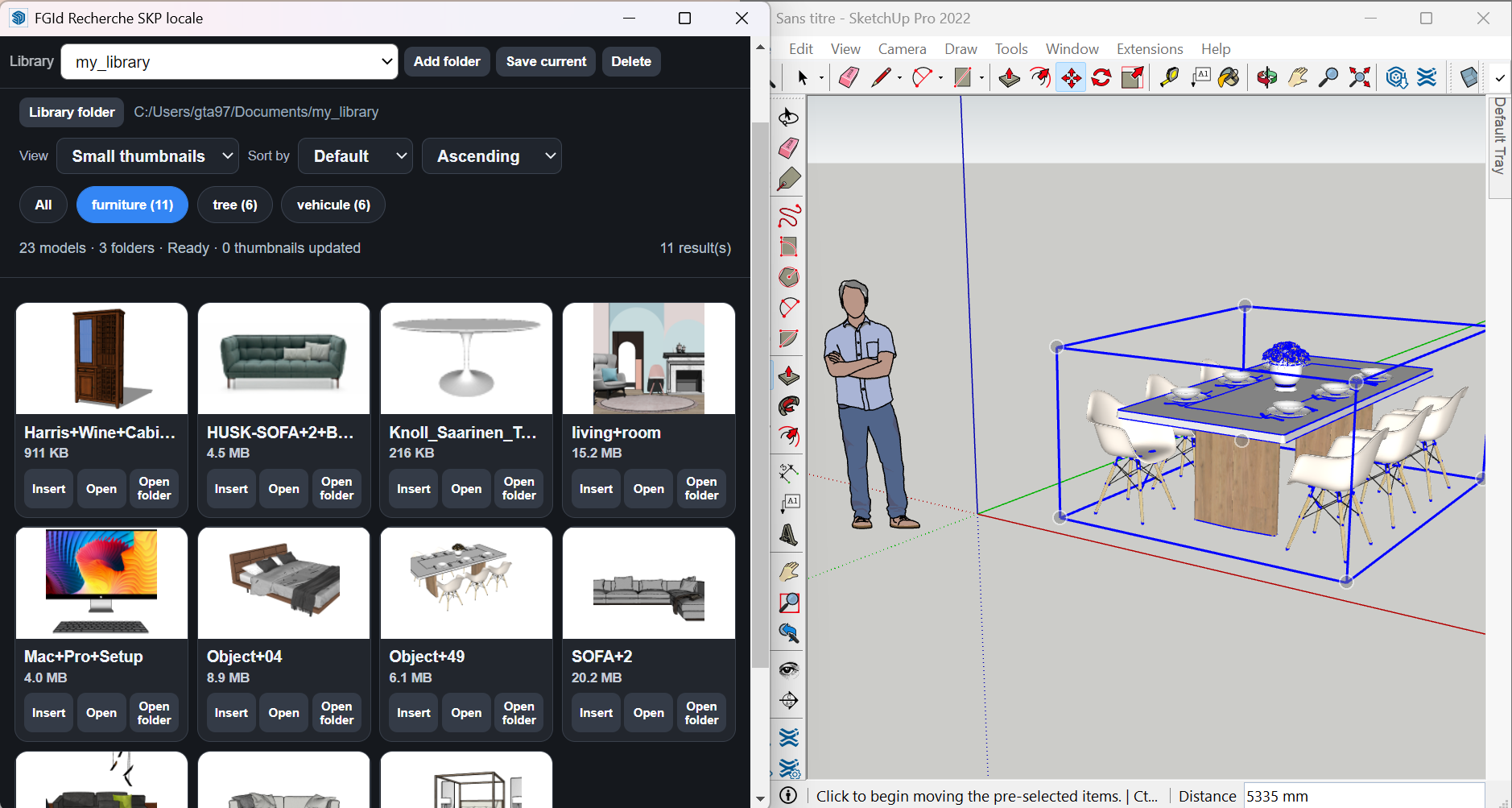The width and height of the screenshot is (1512, 808).
Task: Open the Extensions menu
Action: pyautogui.click(x=1150, y=49)
